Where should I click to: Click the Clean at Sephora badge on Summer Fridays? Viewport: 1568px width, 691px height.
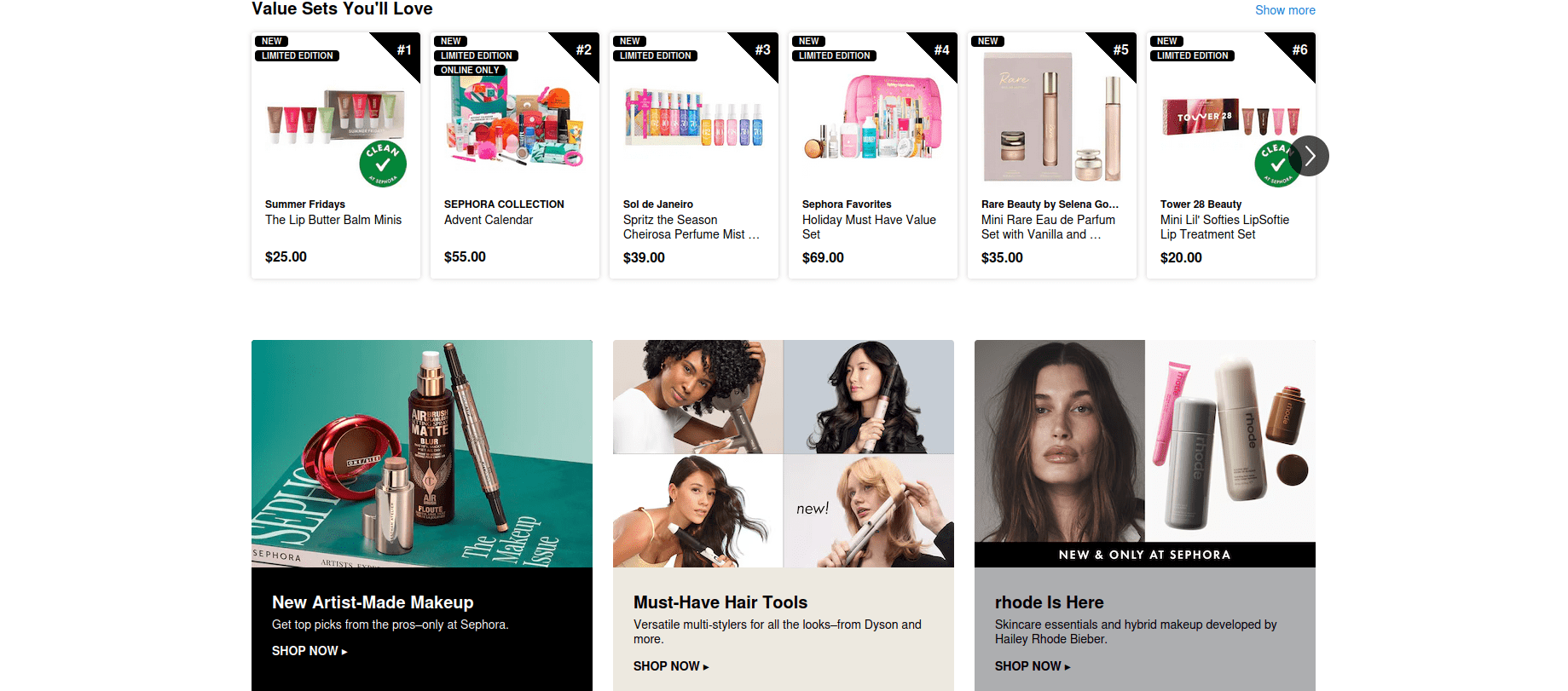tap(383, 164)
